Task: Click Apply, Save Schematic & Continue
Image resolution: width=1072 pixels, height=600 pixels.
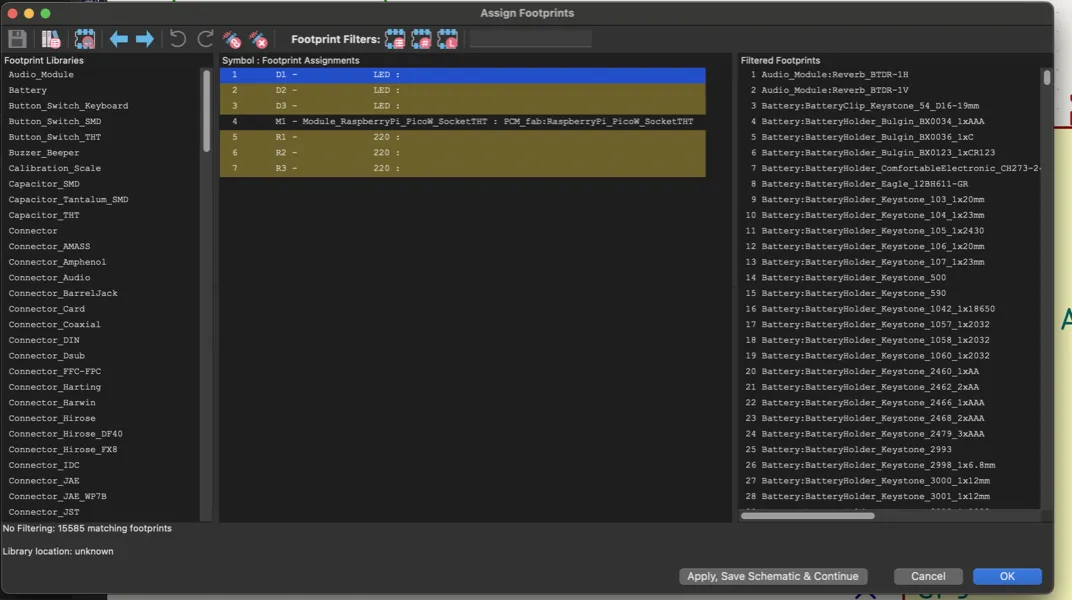Action: click(x=773, y=576)
